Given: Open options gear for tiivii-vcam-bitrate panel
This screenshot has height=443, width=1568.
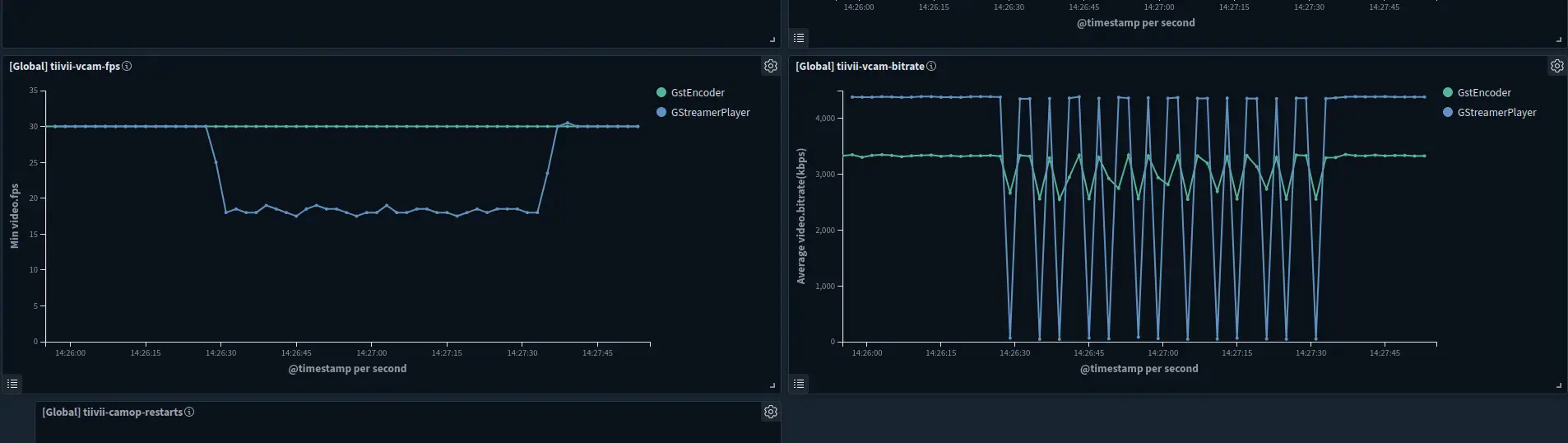Looking at the screenshot, I should click(x=1556, y=66).
